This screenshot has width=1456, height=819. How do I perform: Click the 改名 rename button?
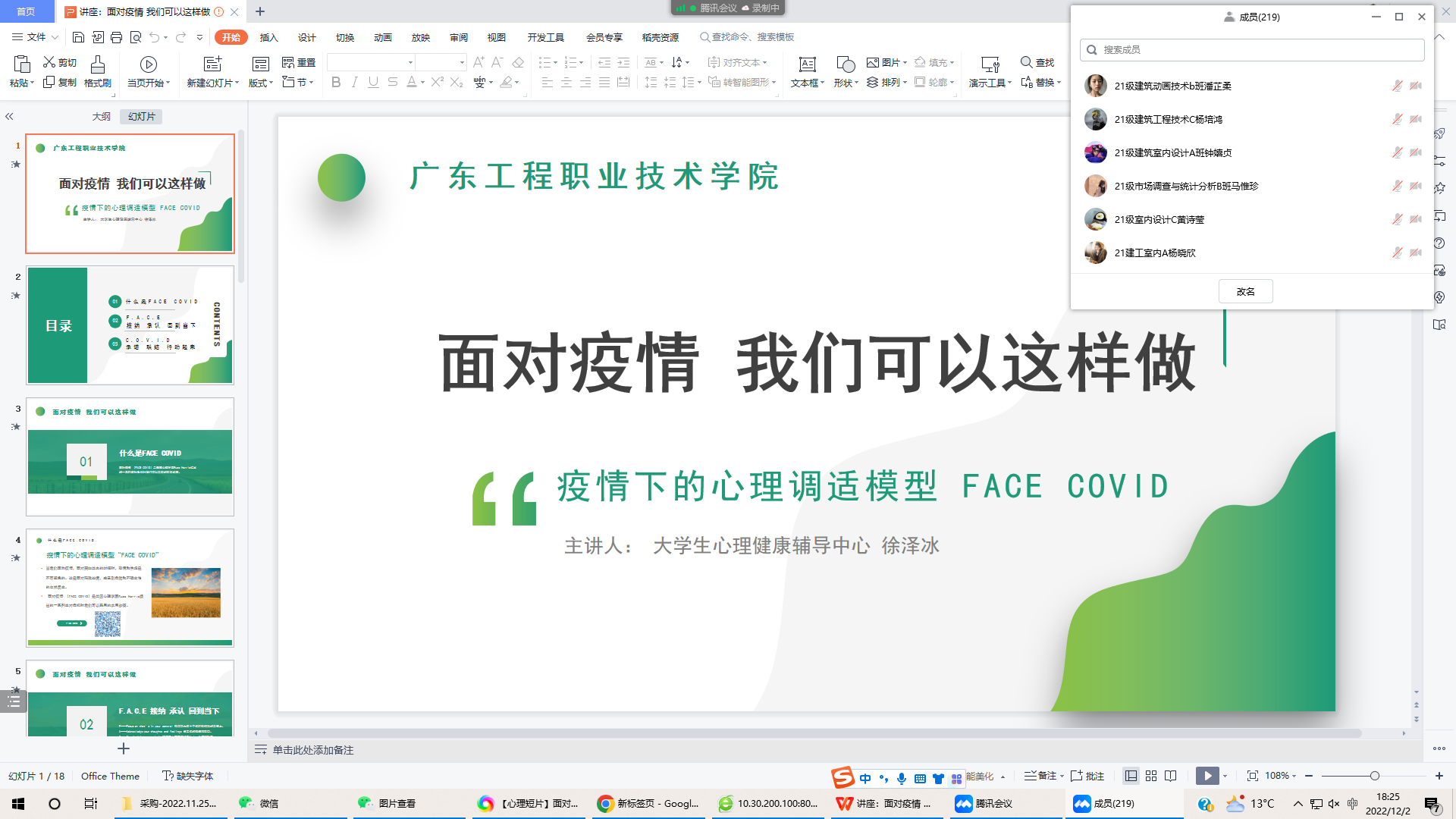pyautogui.click(x=1245, y=291)
